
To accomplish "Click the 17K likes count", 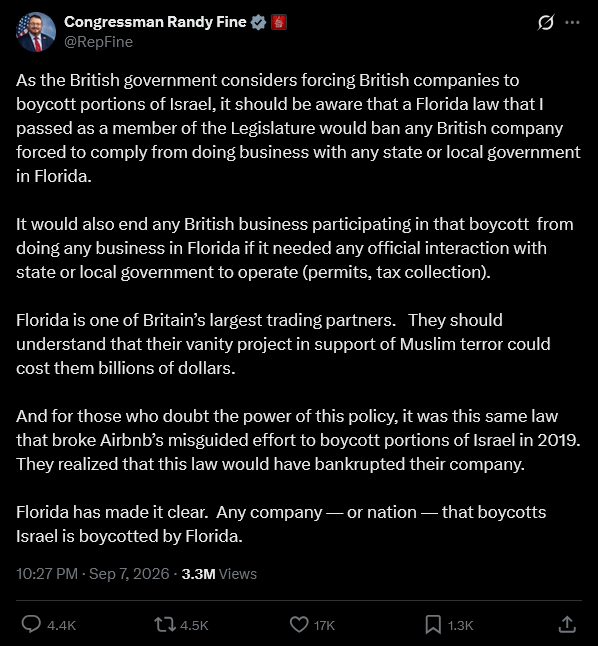I will pyautogui.click(x=324, y=625).
